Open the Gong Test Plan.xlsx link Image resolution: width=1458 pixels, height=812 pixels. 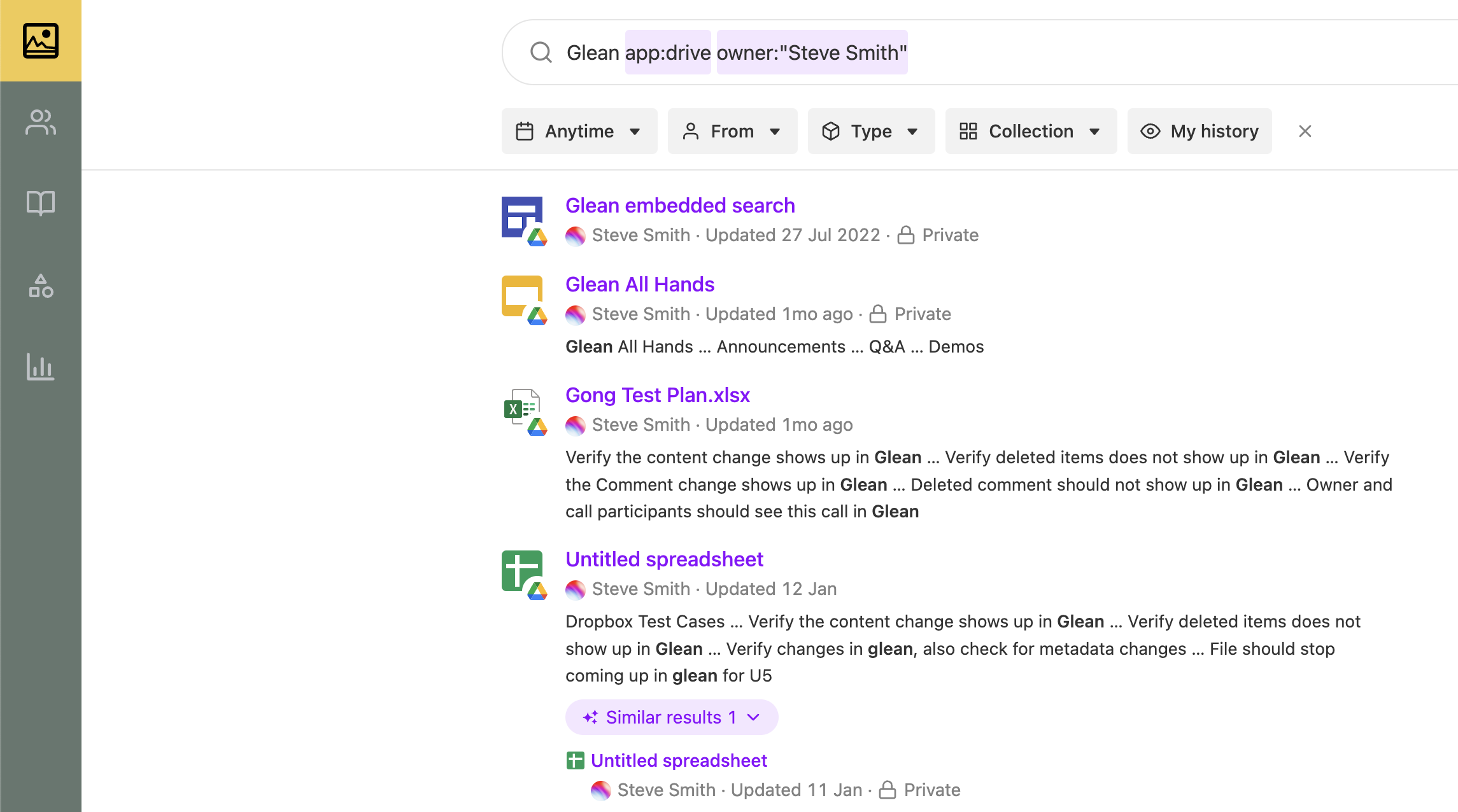point(658,395)
